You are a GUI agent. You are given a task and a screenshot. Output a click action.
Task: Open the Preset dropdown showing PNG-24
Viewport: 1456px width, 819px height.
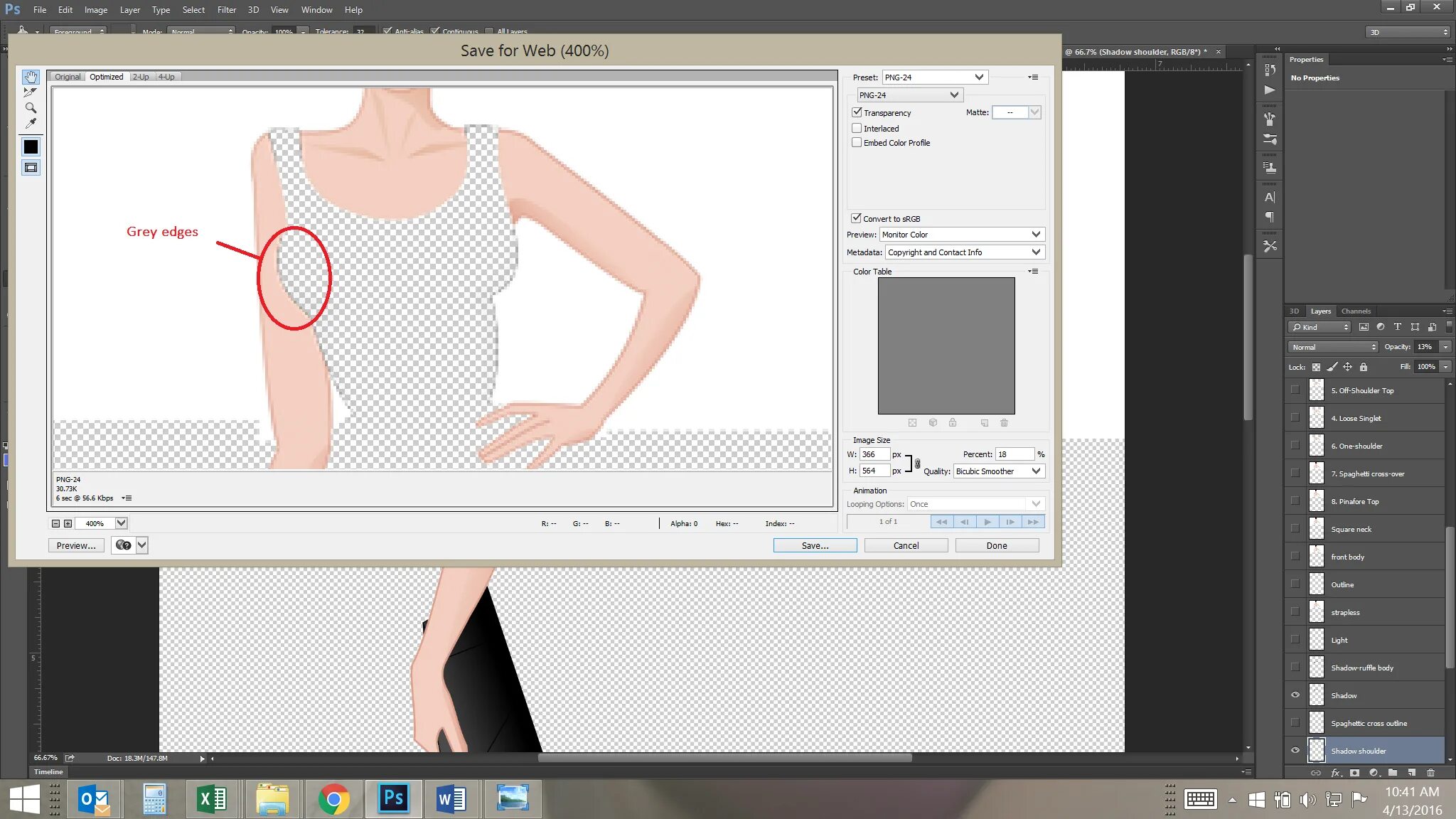click(x=935, y=77)
